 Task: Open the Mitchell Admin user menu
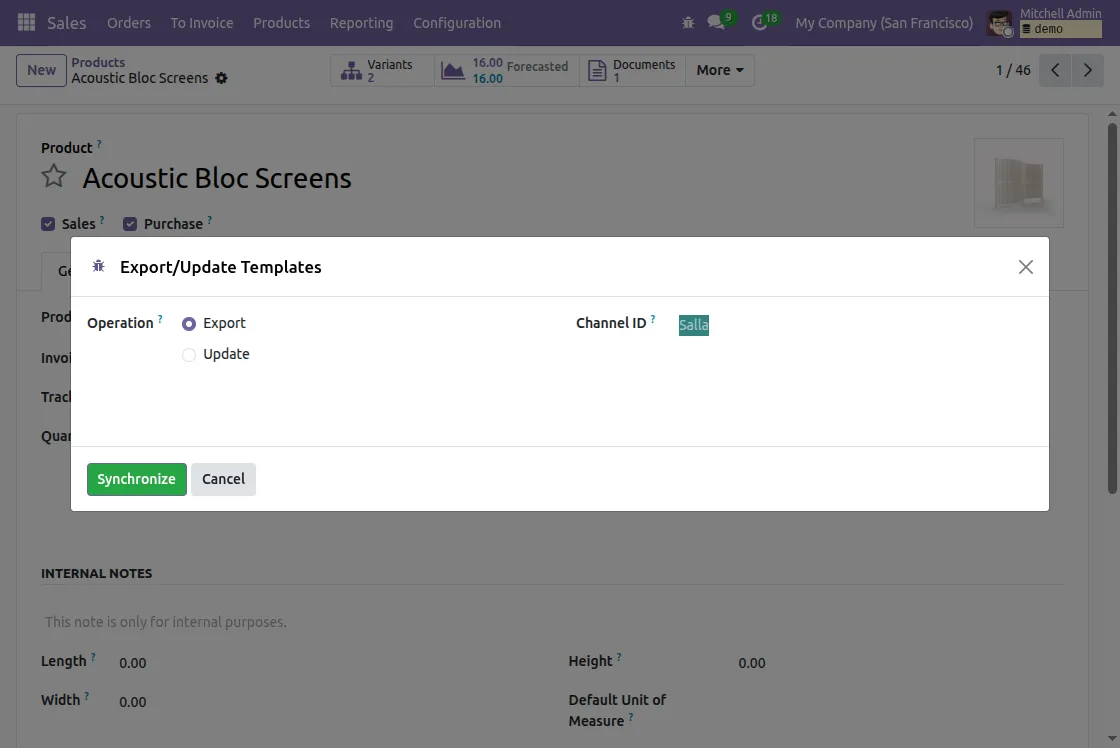[1043, 13]
